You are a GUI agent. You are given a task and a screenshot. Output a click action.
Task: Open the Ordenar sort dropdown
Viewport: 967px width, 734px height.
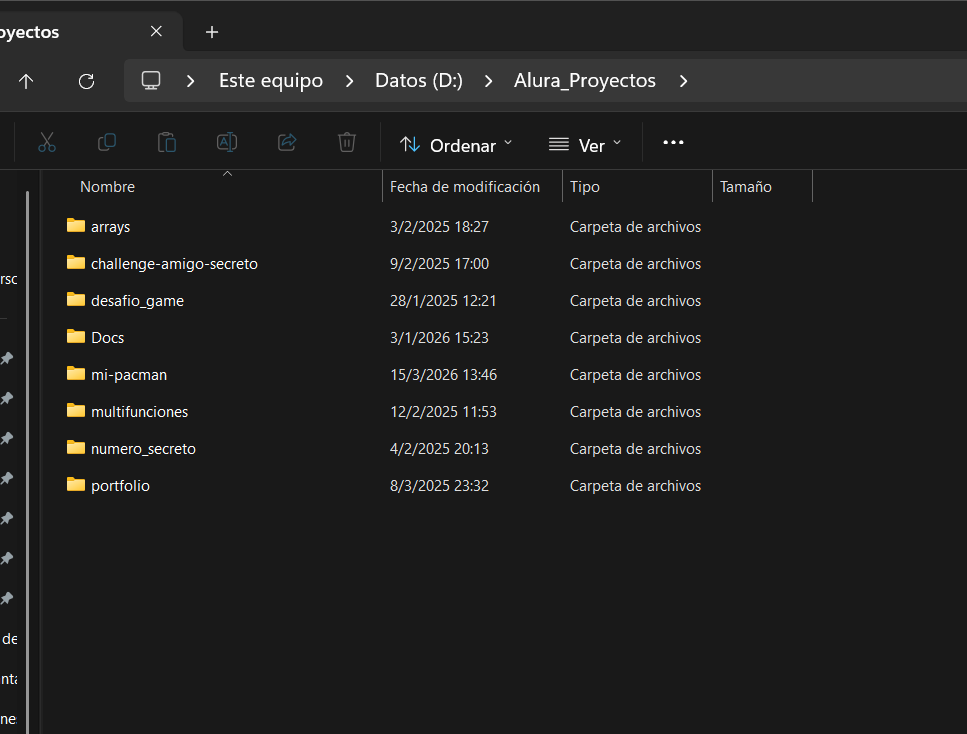point(456,145)
